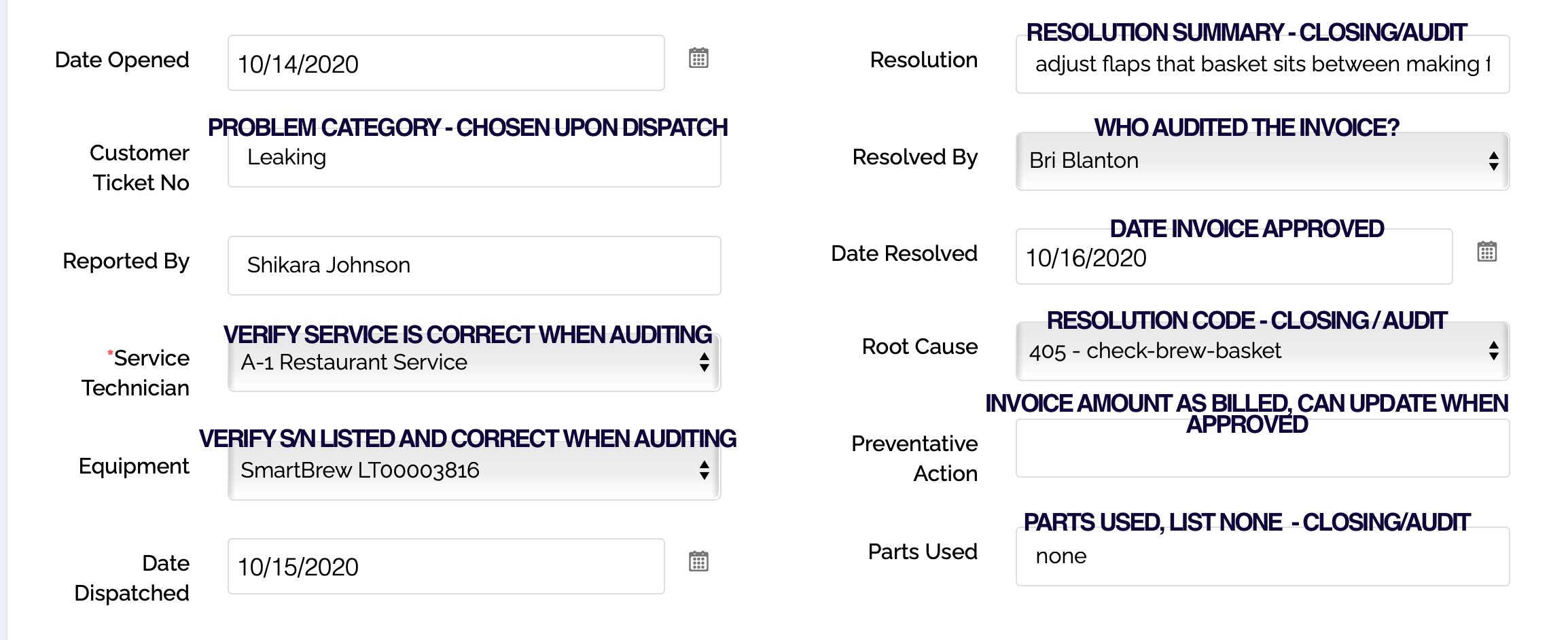The image size is (1568, 640).
Task: Click the Date Opened text field
Action: (x=446, y=64)
